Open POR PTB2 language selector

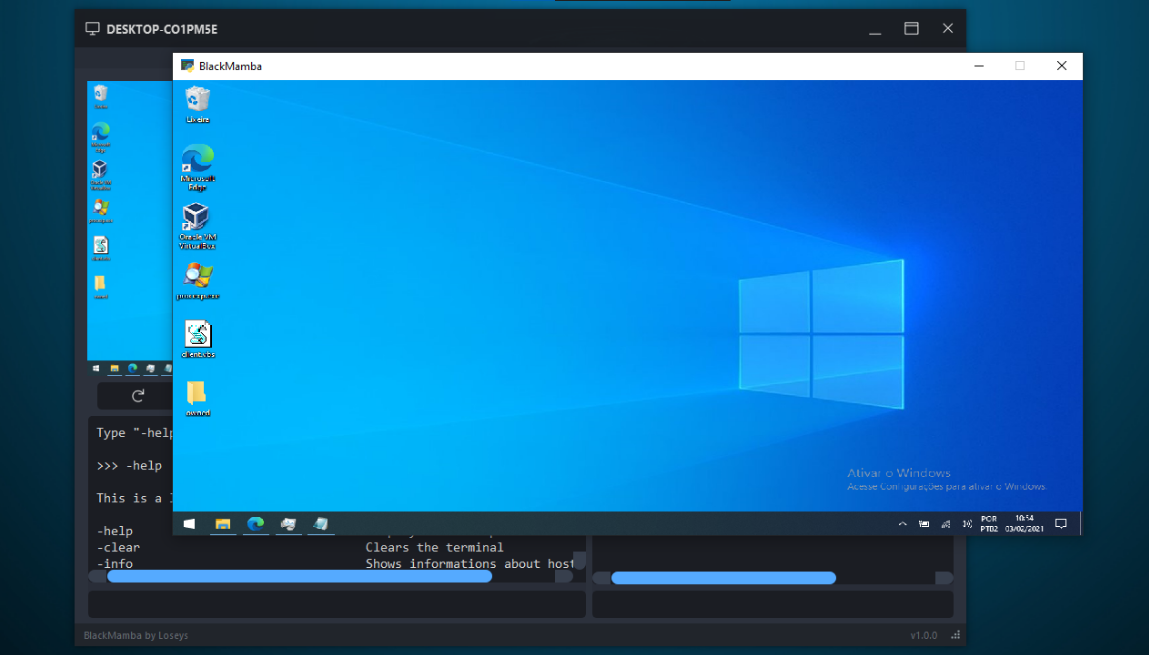pyautogui.click(x=989, y=524)
